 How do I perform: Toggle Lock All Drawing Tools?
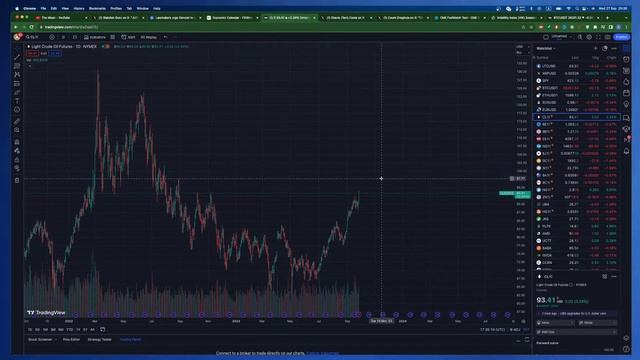click(17, 160)
